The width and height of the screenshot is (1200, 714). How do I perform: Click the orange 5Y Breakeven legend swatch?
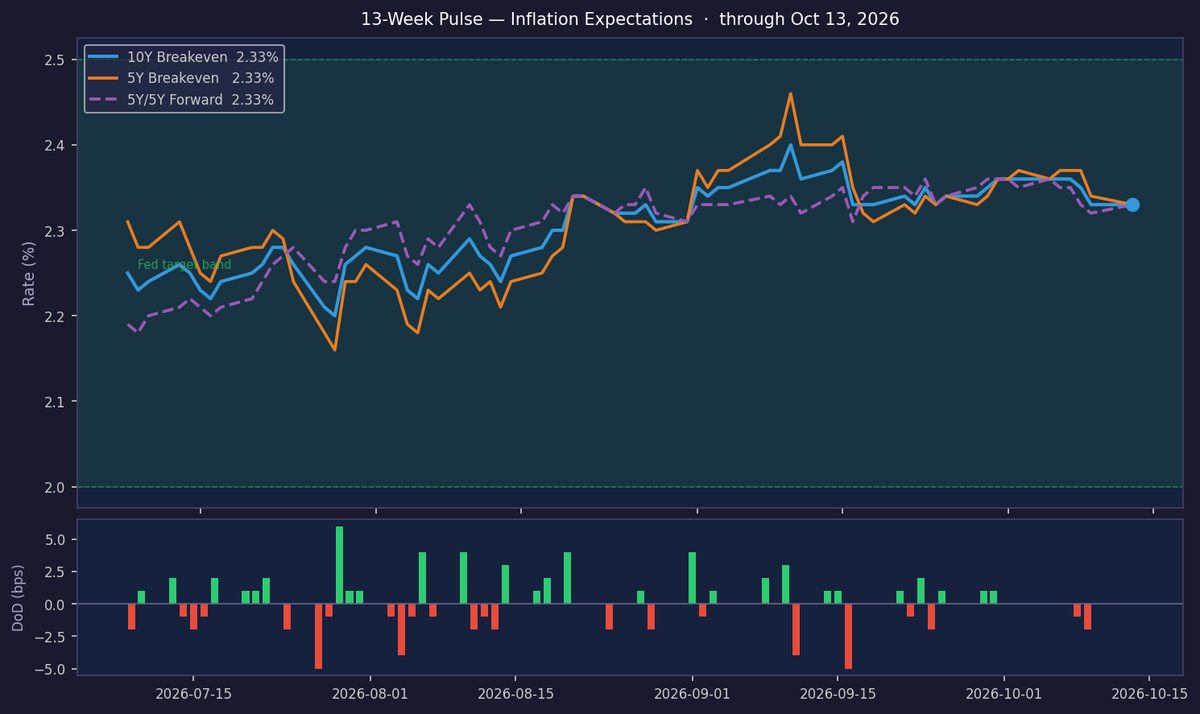[106, 78]
